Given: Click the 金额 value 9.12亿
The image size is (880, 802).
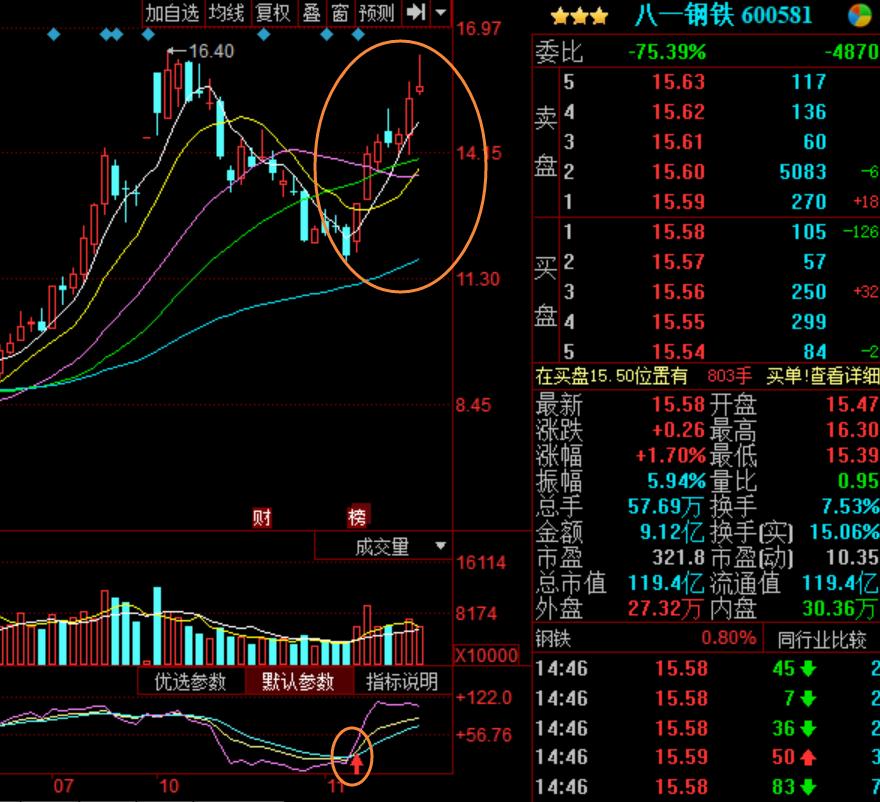Looking at the screenshot, I should pyautogui.click(x=672, y=532).
